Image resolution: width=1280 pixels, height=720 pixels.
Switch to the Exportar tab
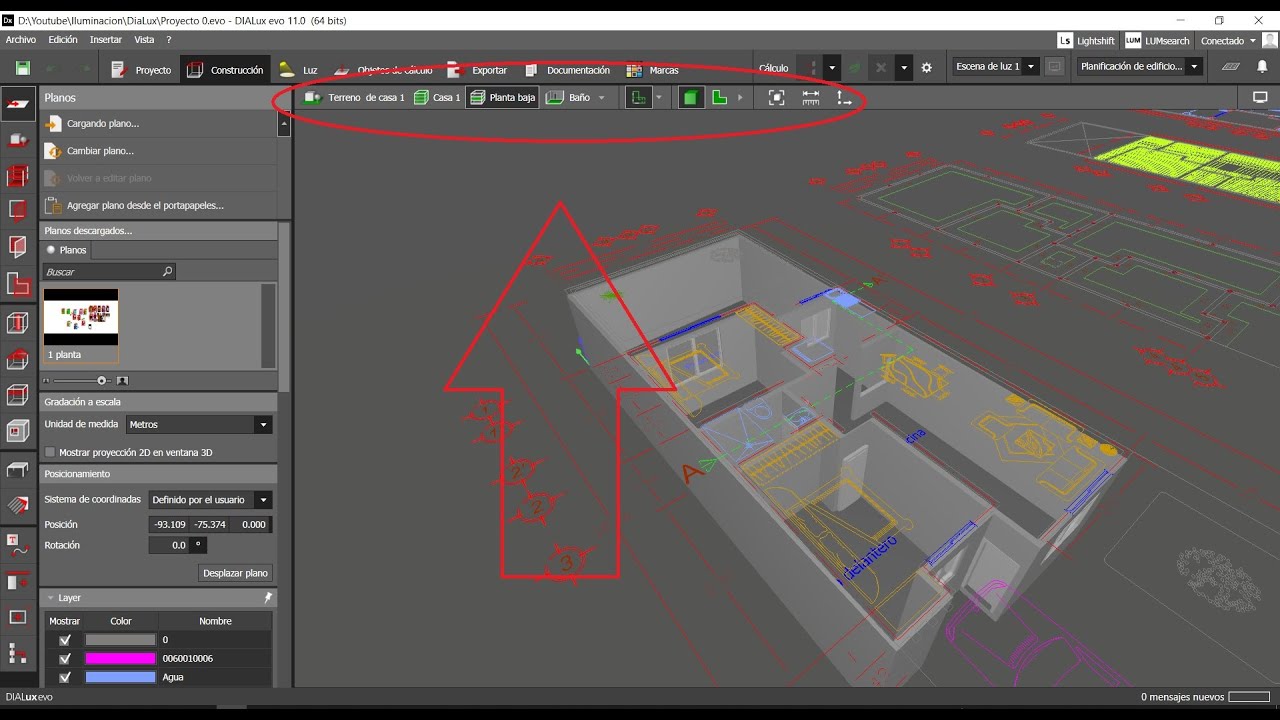pyautogui.click(x=478, y=70)
